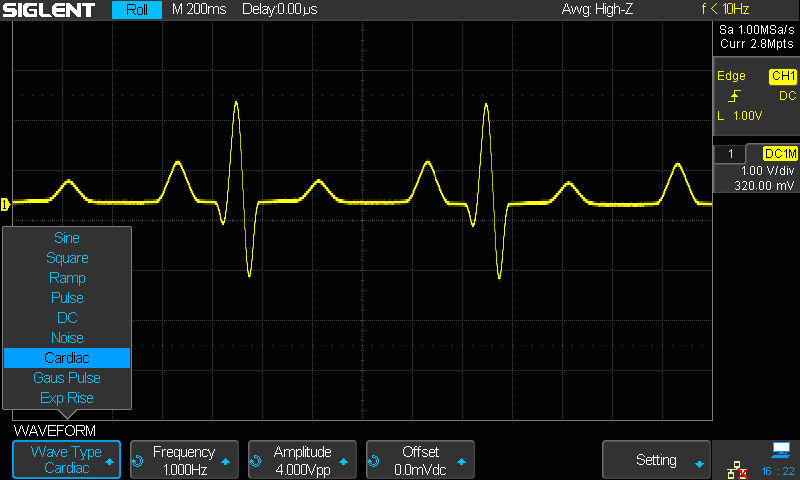The width and height of the screenshot is (800, 480).
Task: Choose Gaus Pulse waveform
Action: [x=67, y=378]
